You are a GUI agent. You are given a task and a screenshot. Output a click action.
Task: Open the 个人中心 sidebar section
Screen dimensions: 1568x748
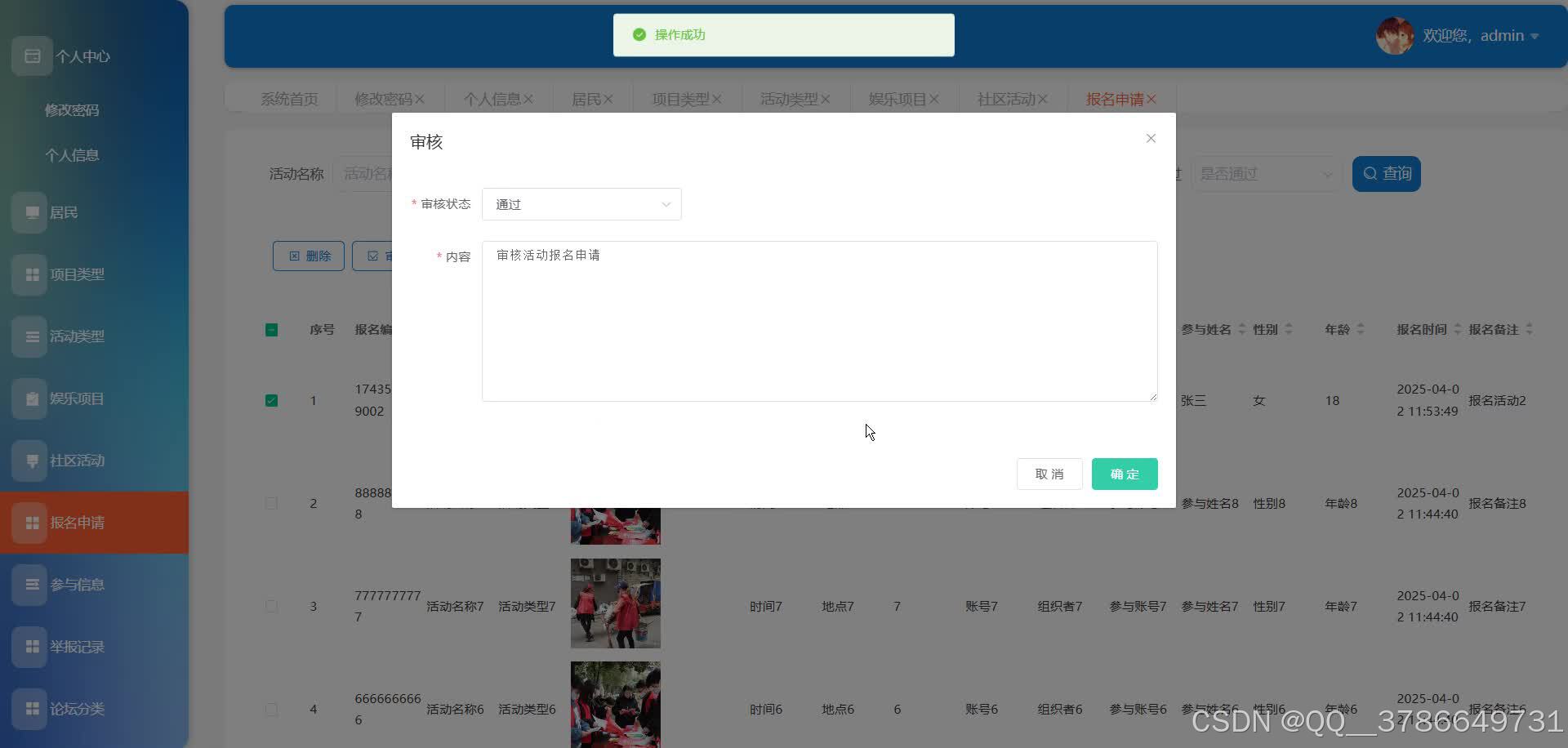coord(82,56)
